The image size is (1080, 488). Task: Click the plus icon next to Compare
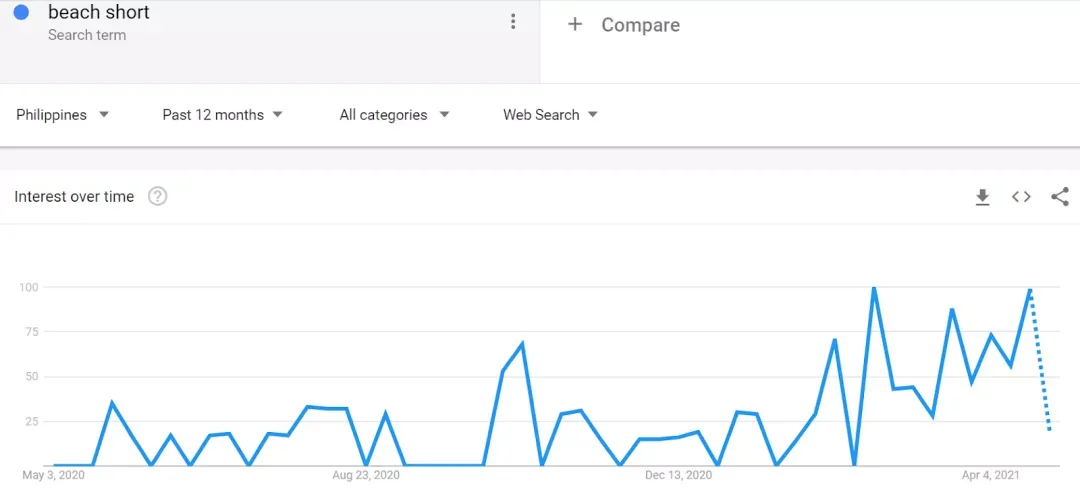(574, 25)
